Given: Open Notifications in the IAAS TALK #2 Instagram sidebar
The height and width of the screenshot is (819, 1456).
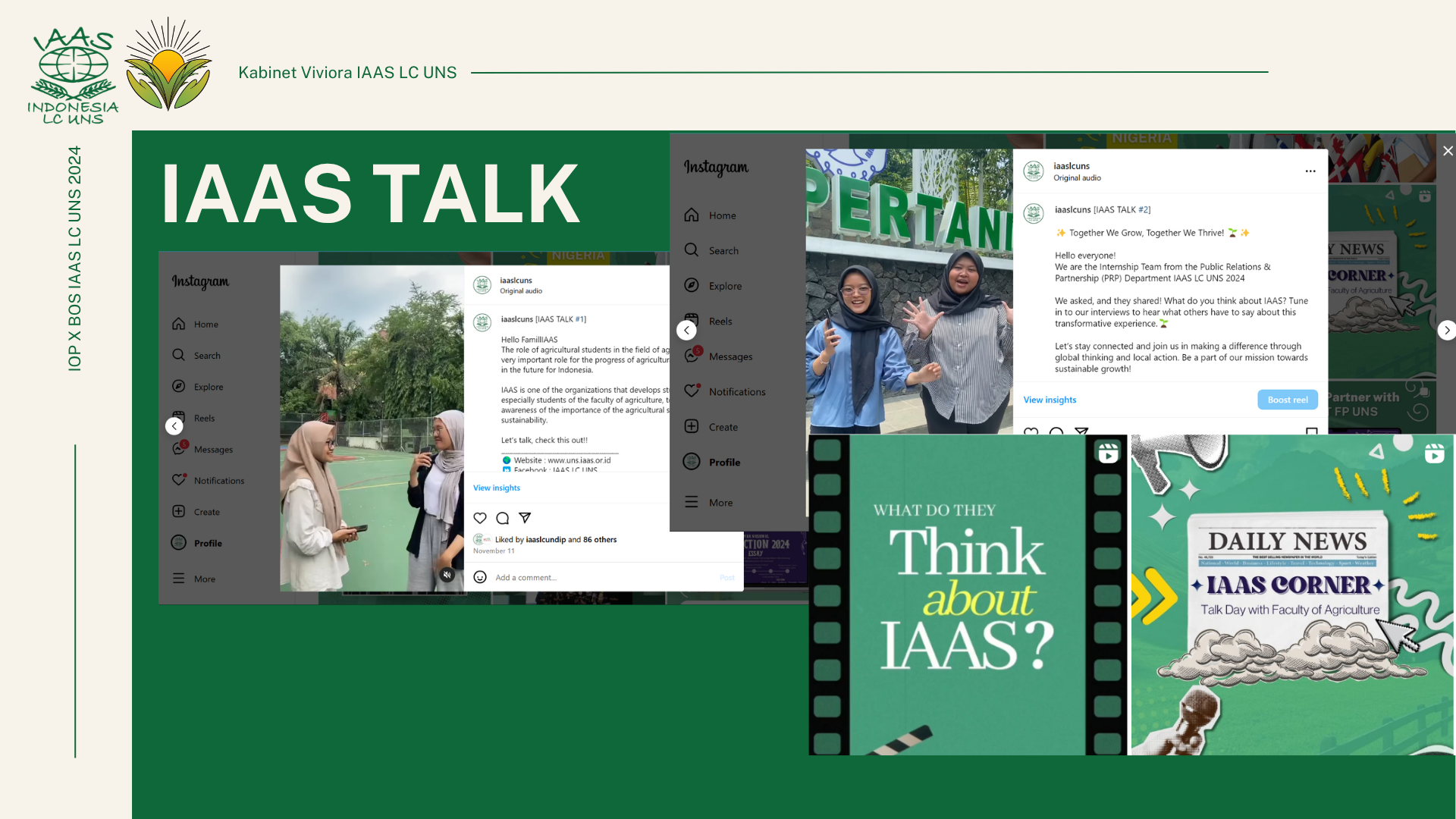Looking at the screenshot, I should pyautogui.click(x=725, y=391).
